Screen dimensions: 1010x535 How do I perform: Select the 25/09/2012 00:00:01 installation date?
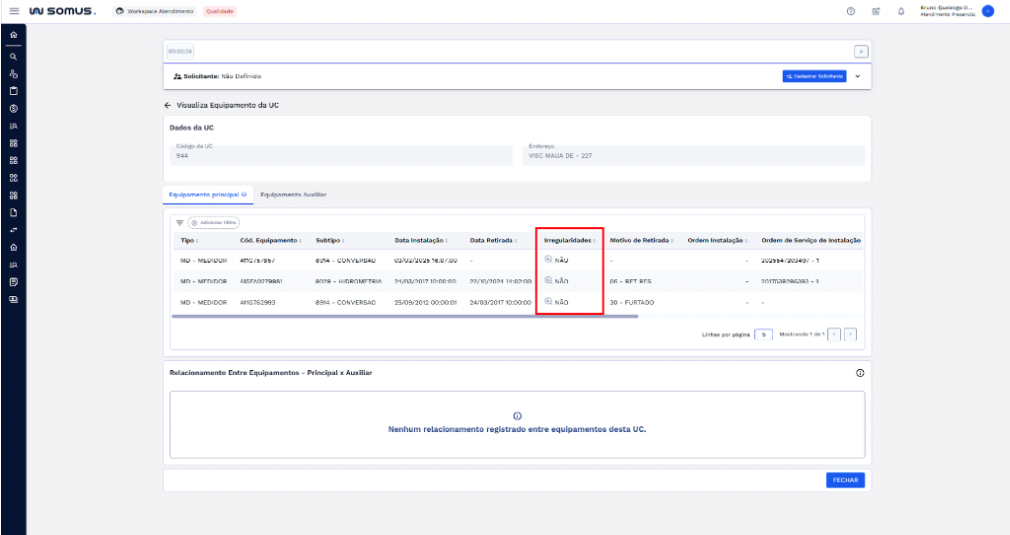tap(425, 303)
